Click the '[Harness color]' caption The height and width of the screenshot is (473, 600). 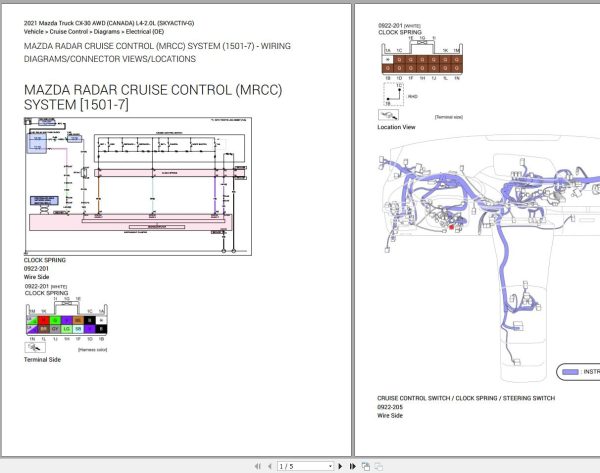[x=93, y=349]
